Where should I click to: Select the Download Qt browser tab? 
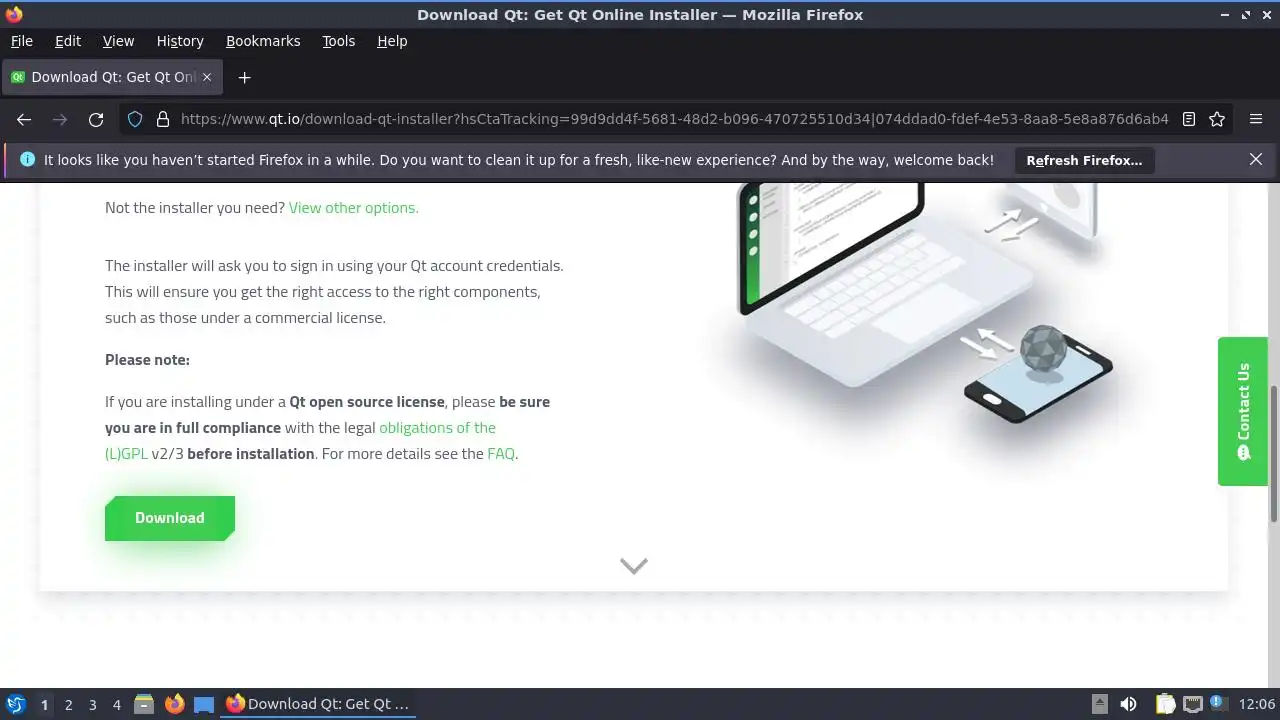(x=112, y=77)
